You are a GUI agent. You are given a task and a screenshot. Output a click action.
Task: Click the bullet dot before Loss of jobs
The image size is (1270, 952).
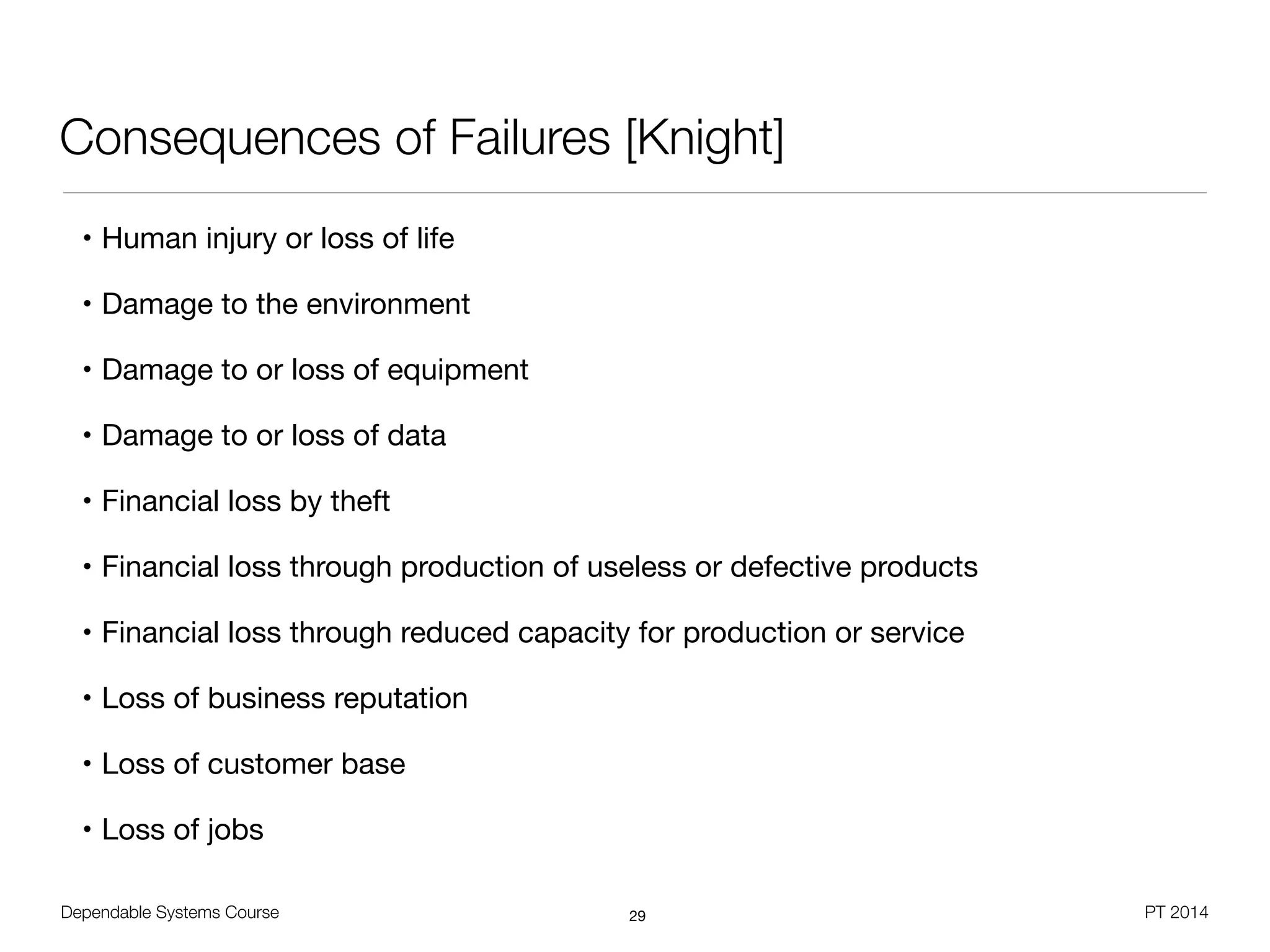pos(87,829)
